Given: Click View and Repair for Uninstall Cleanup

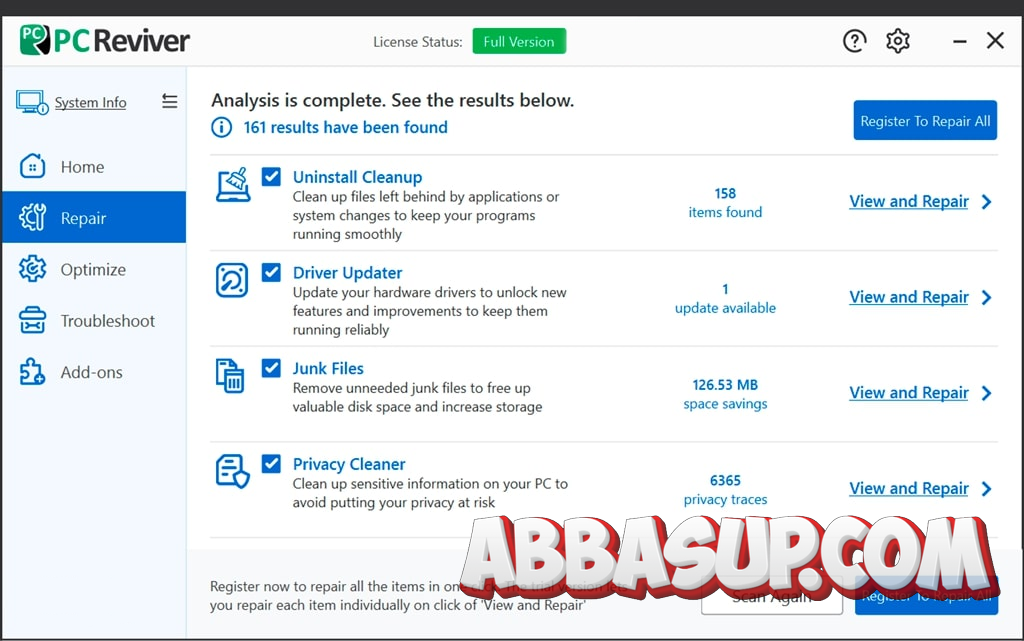Looking at the screenshot, I should coord(908,201).
